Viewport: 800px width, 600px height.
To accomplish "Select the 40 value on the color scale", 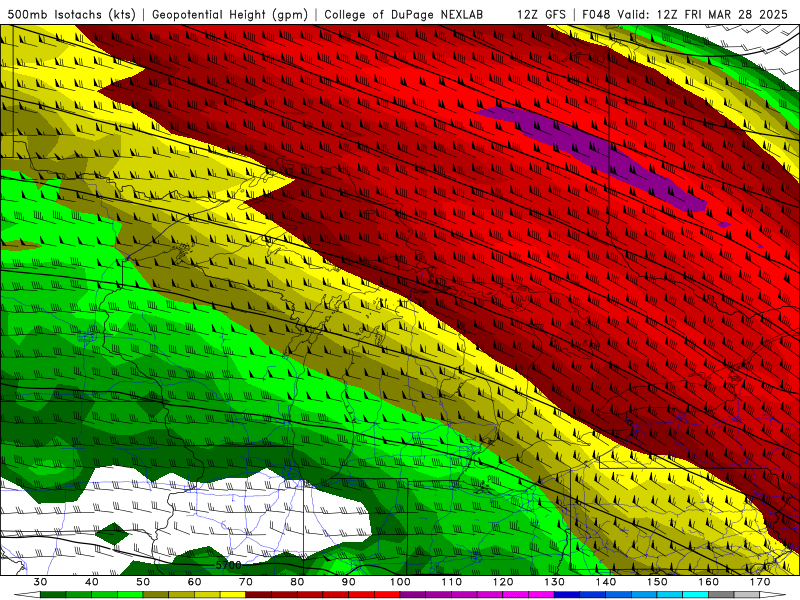I will click(x=92, y=582).
